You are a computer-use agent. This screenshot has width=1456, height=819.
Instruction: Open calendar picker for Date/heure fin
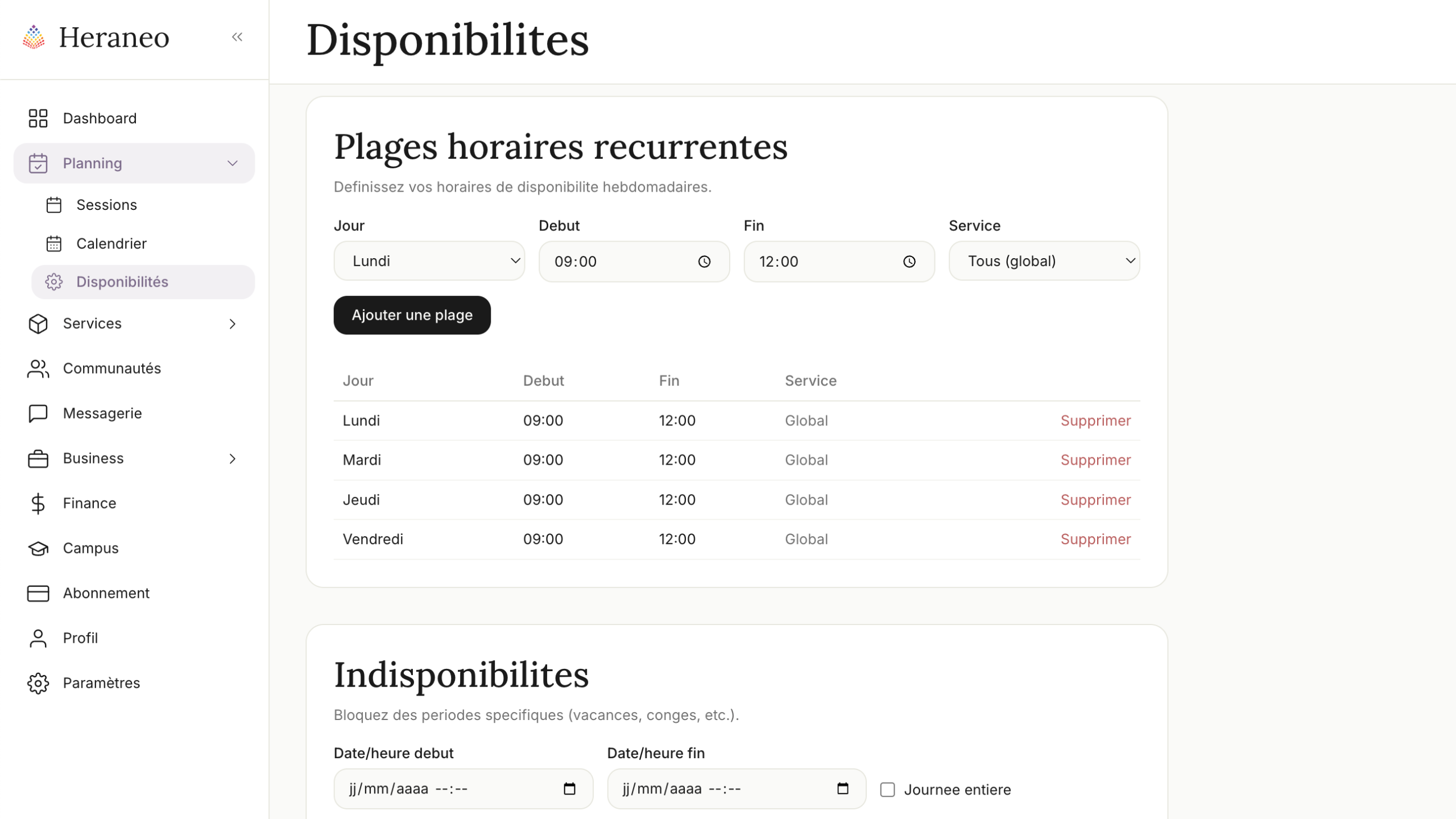tap(842, 789)
